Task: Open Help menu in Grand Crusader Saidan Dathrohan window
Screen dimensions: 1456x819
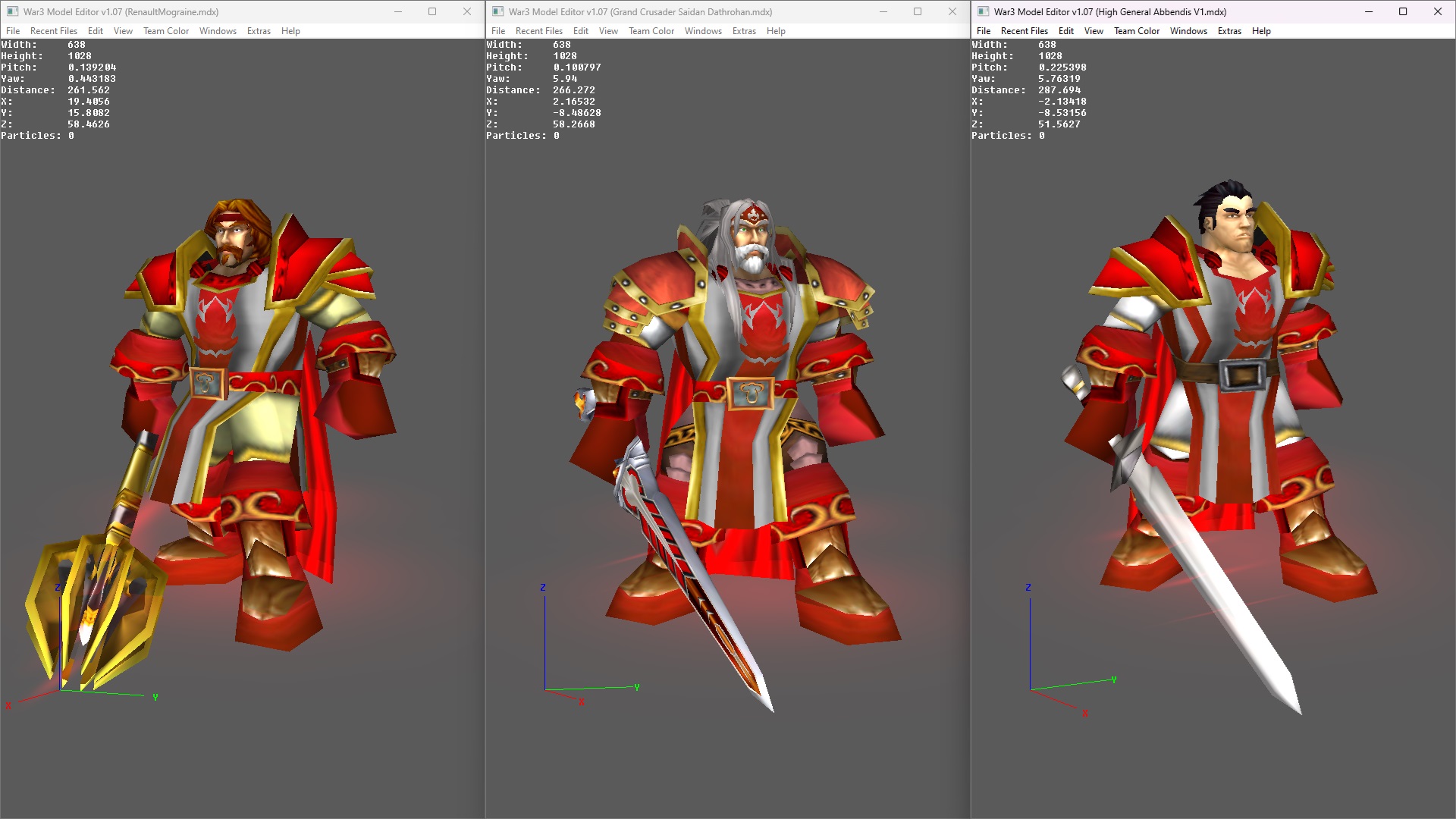Action: coord(776,31)
